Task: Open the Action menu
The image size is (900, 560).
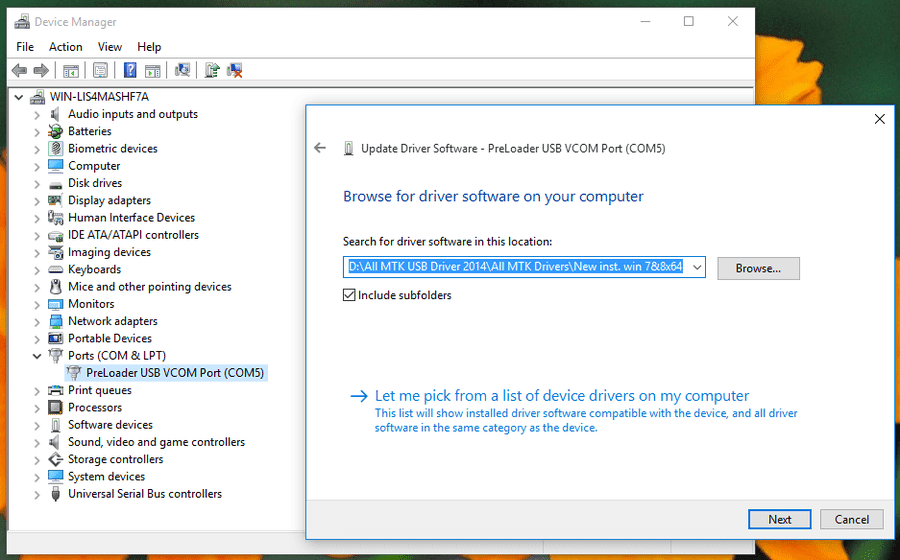Action: pos(65,47)
